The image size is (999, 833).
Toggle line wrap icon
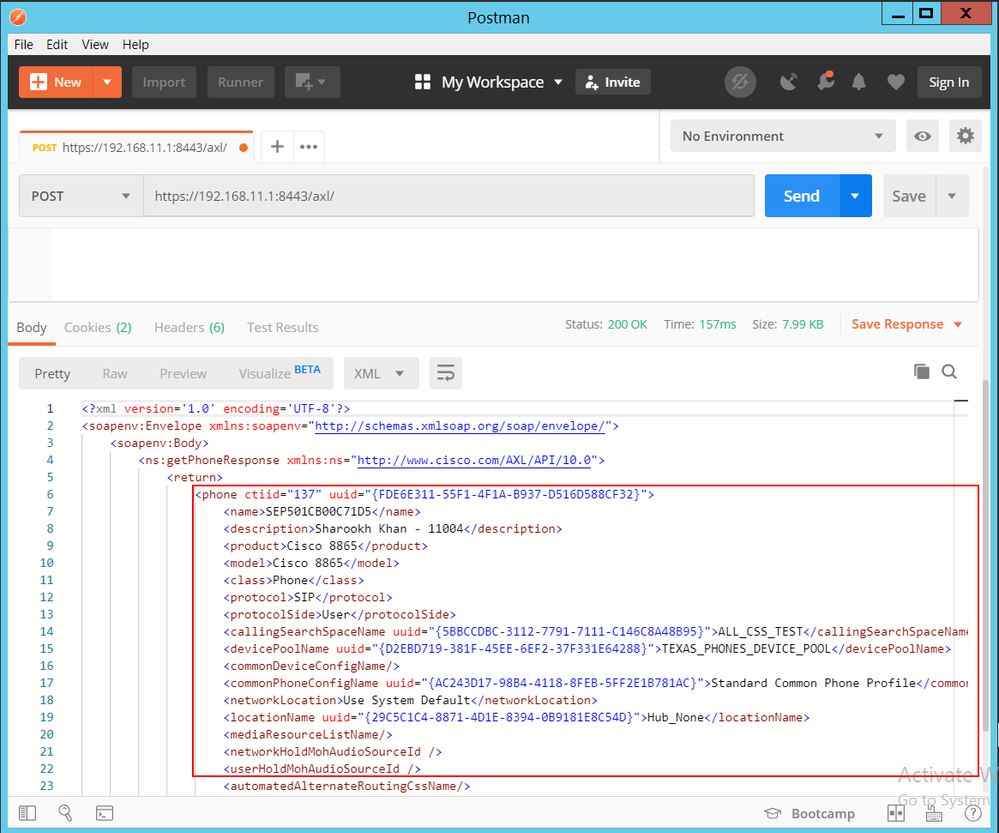point(445,373)
